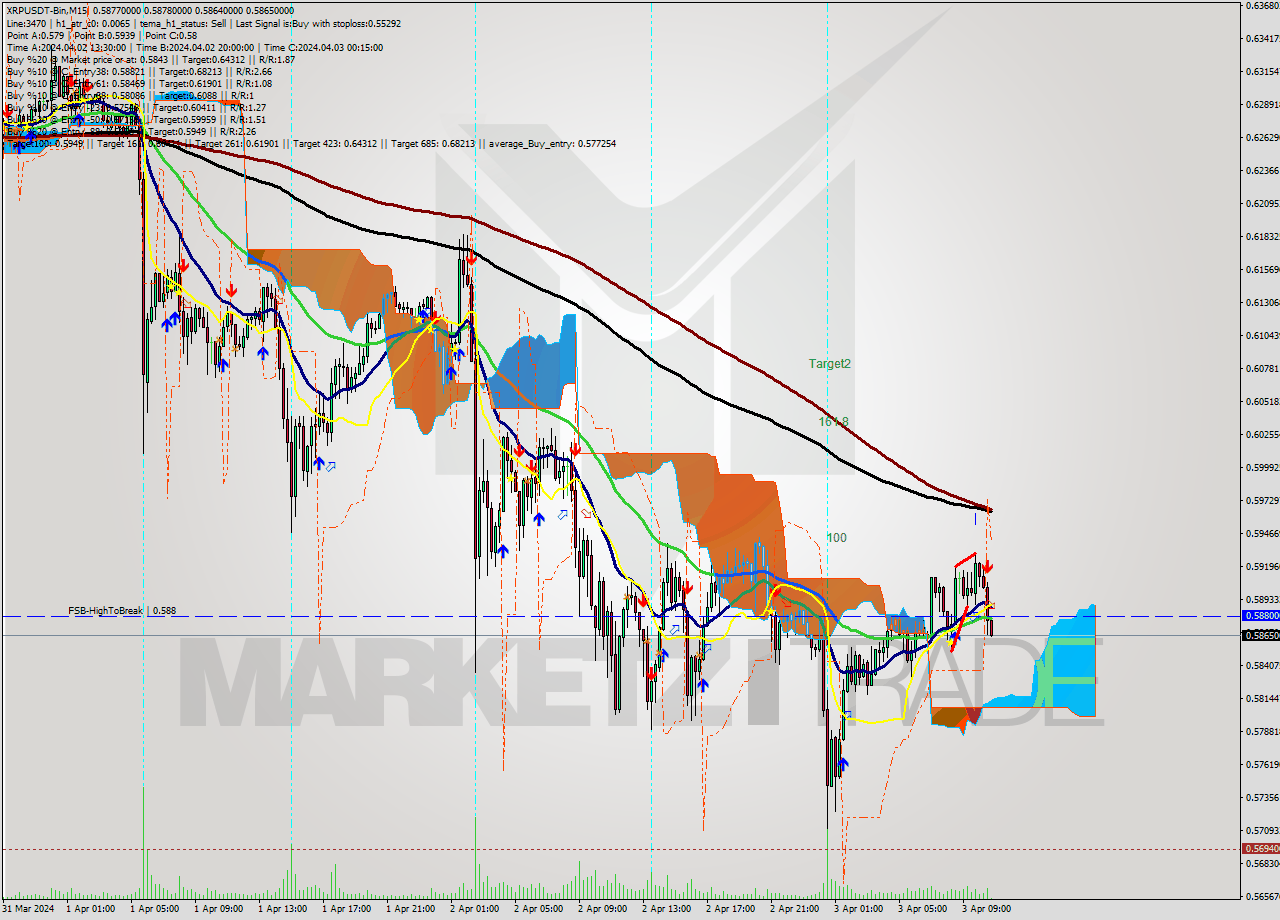Viewport: 1280px width, 920px height.
Task: Click the blue buy arrow beside the 3 Apr low
Action: [x=845, y=765]
